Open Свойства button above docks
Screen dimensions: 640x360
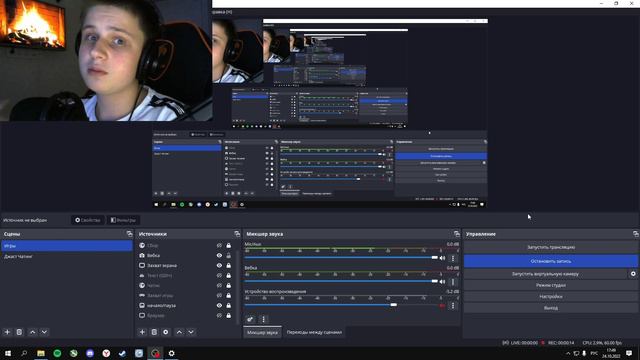coord(88,220)
